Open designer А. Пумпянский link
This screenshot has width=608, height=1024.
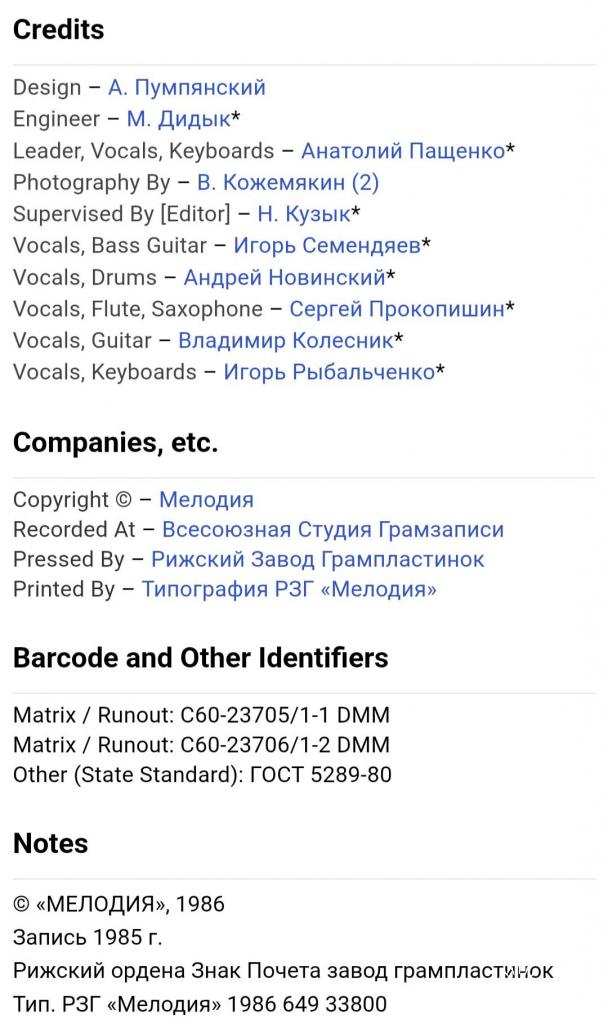pyautogui.click(x=186, y=87)
